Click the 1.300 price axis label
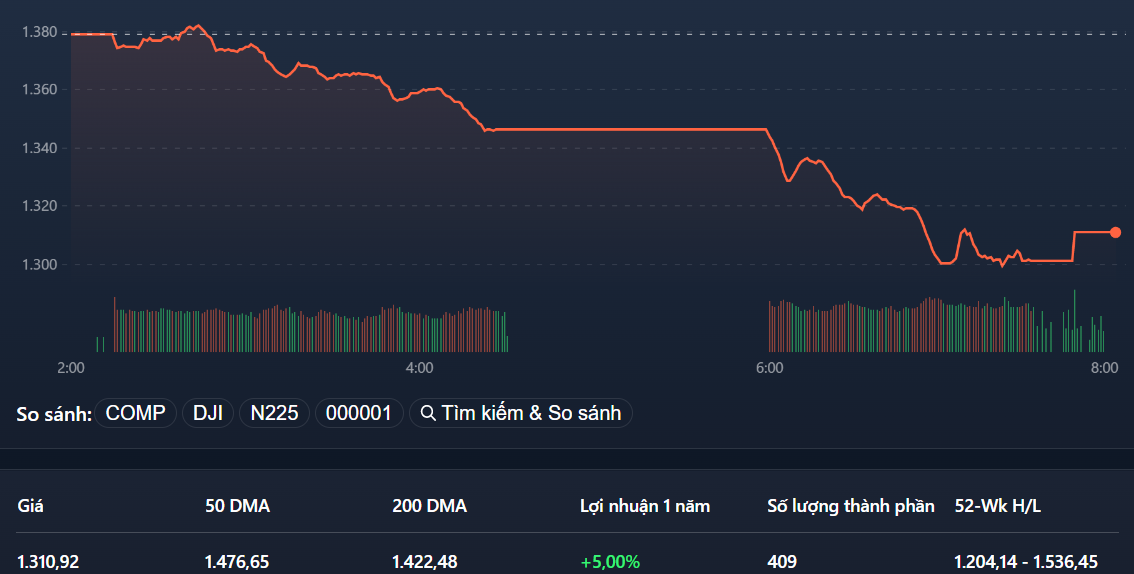This screenshot has height=574, width=1134. pyautogui.click(x=40, y=264)
